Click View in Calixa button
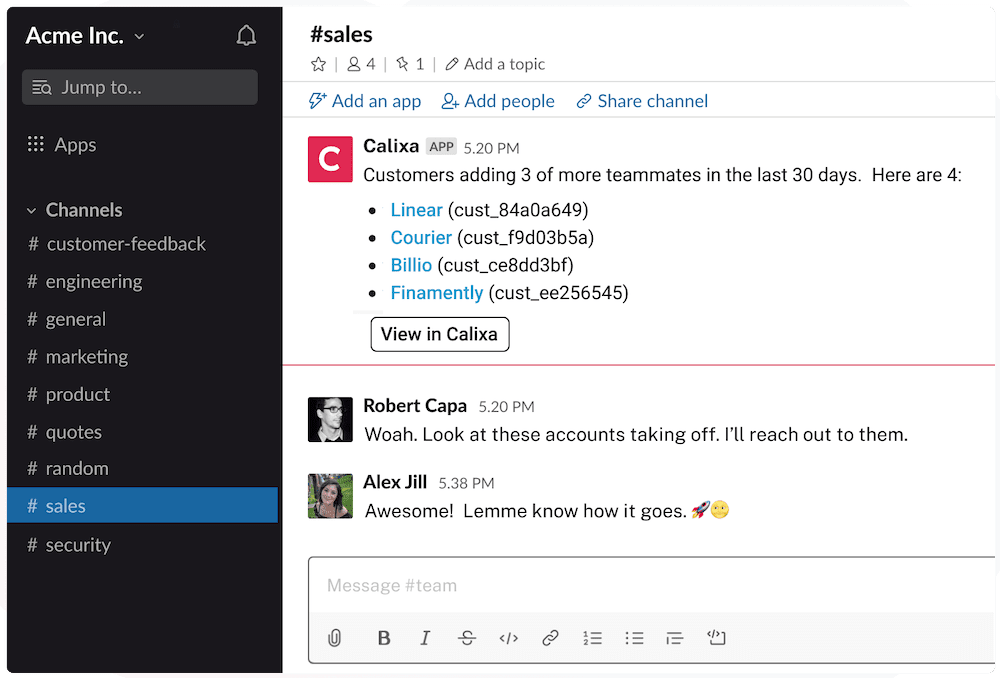This screenshot has height=678, width=1000. click(440, 334)
